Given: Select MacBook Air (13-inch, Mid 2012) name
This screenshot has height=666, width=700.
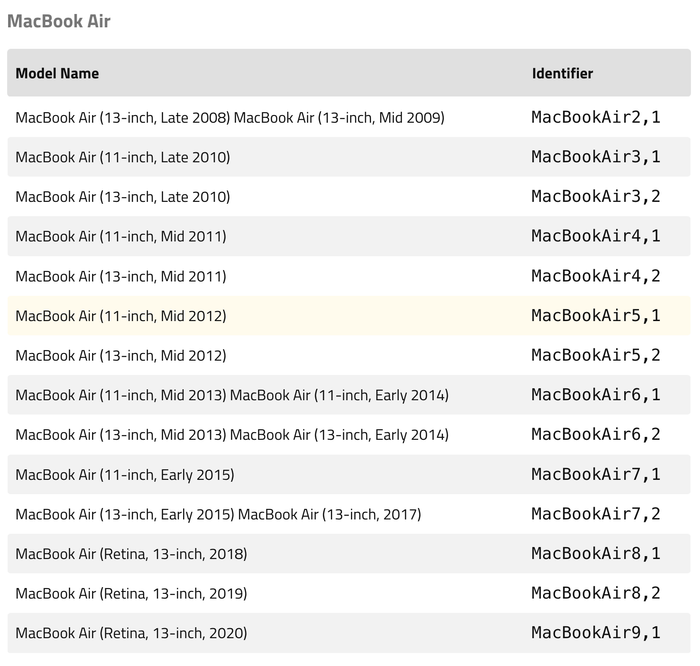Looking at the screenshot, I should 121,355.
